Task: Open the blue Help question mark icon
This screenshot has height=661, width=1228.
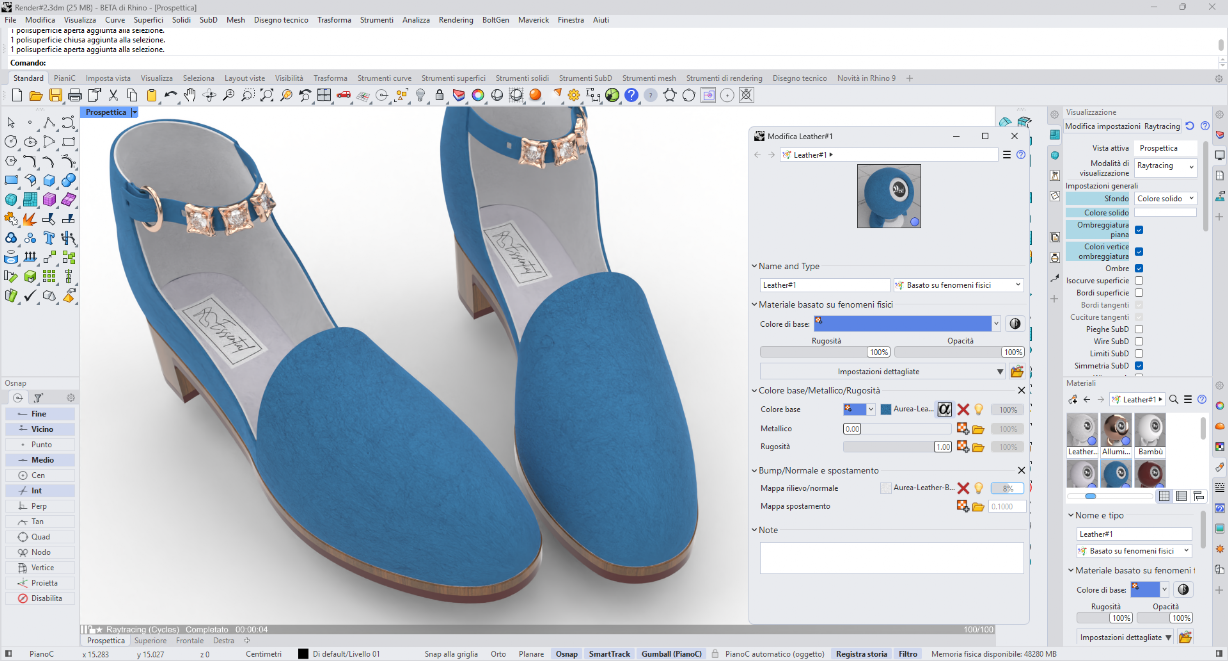Action: (631, 95)
